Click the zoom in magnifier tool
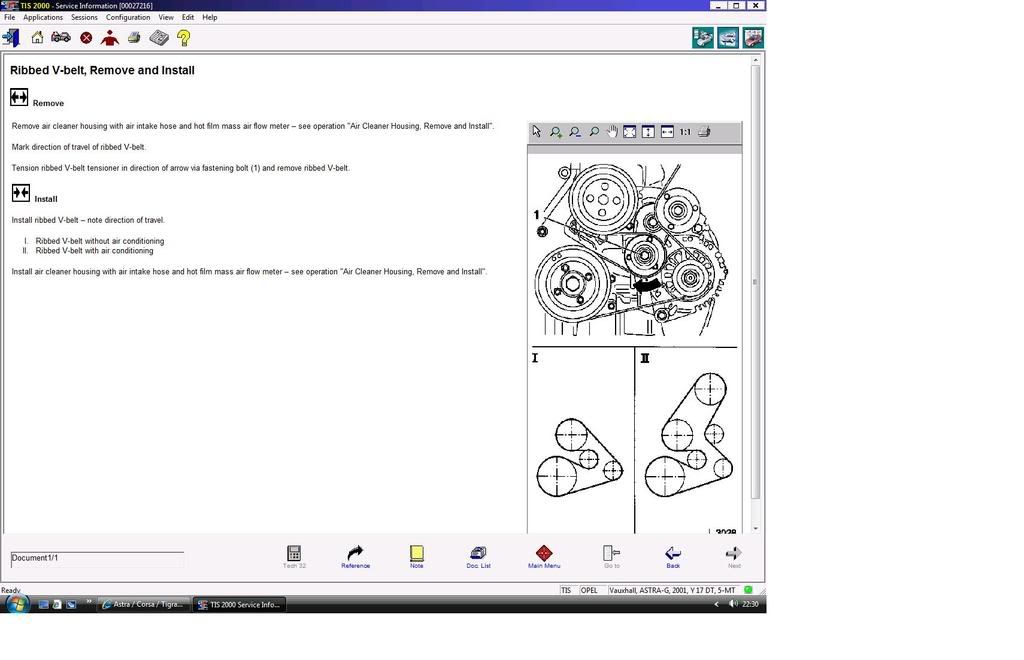The height and width of the screenshot is (660, 1024). point(556,132)
